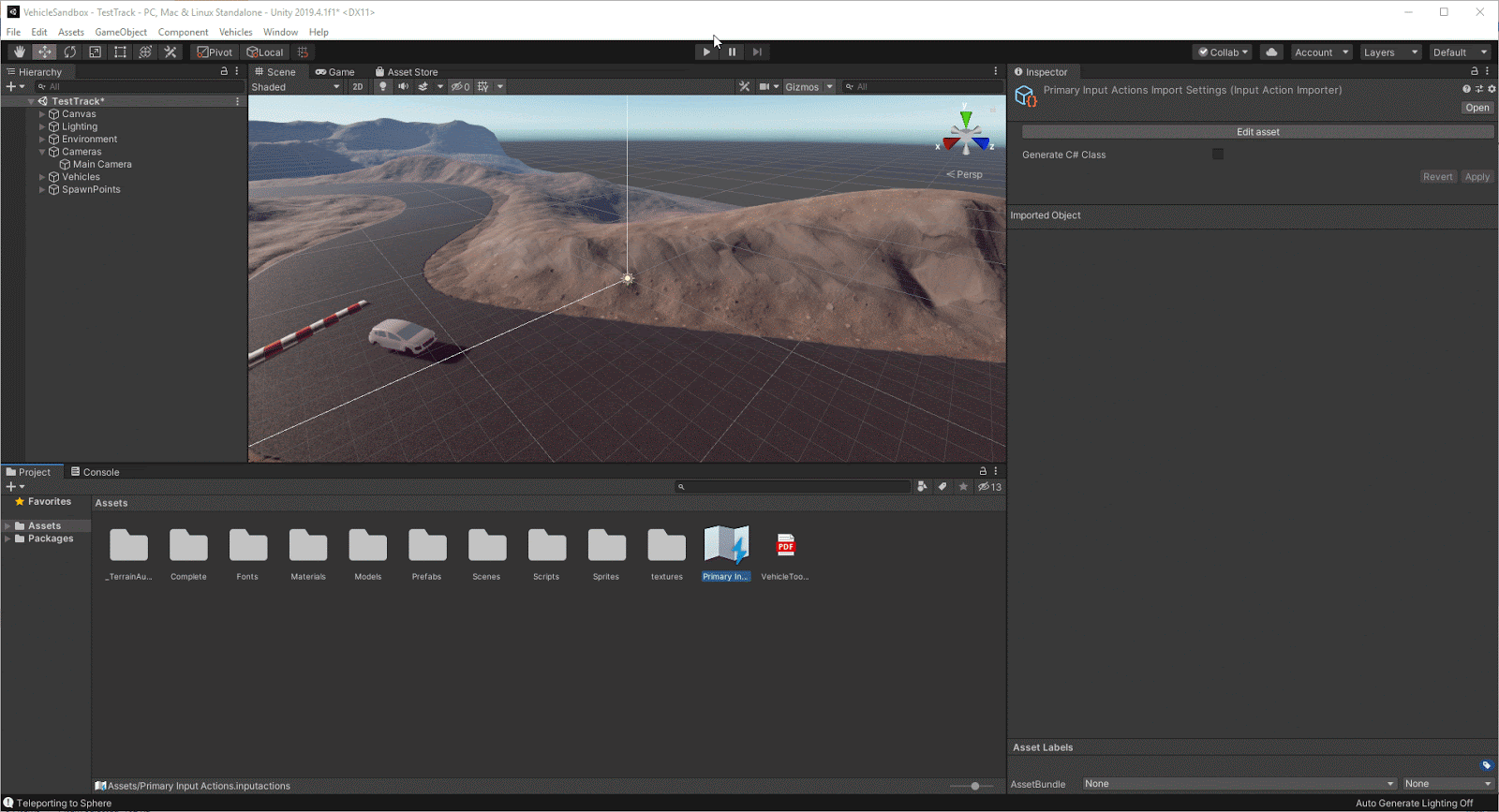Select the Rect Transform tool

pyautogui.click(x=120, y=52)
